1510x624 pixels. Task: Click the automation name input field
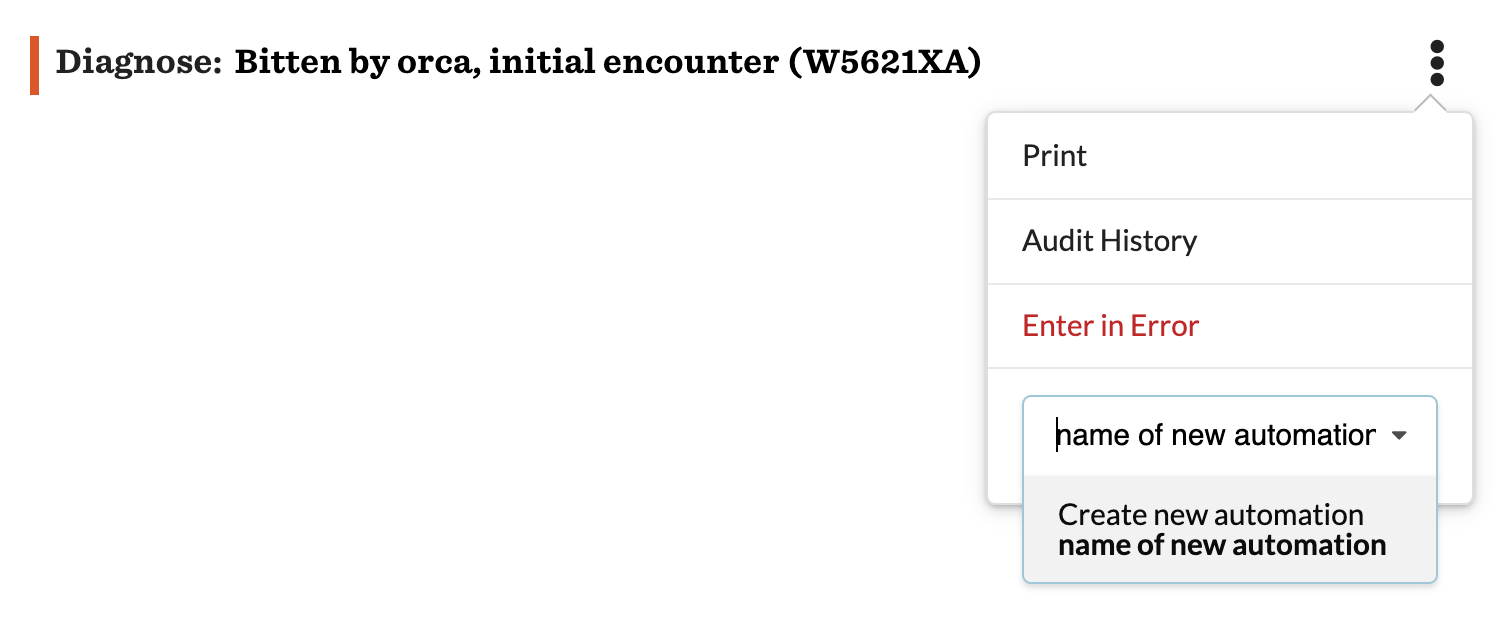[x=1215, y=436]
